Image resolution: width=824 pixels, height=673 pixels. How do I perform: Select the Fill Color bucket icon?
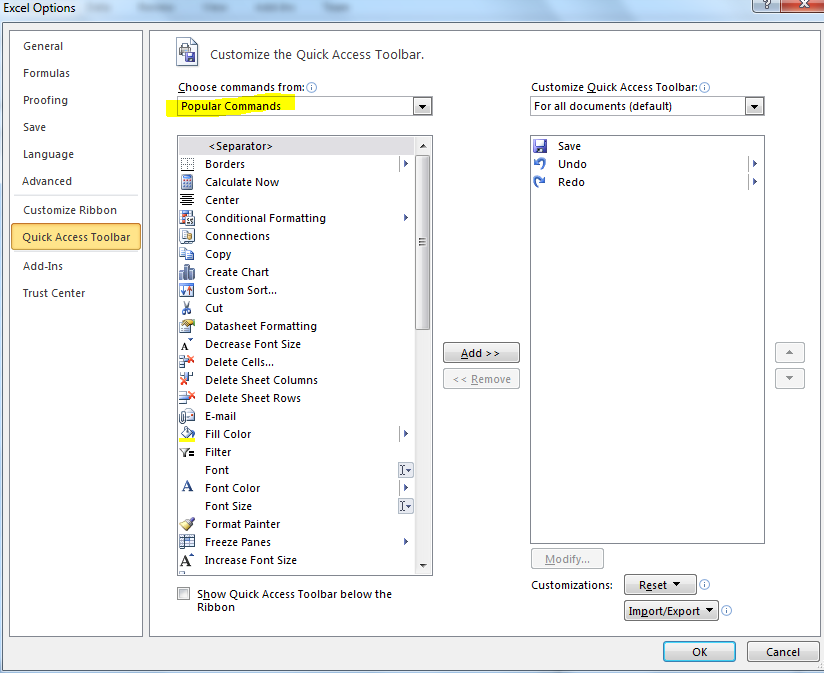(x=187, y=434)
